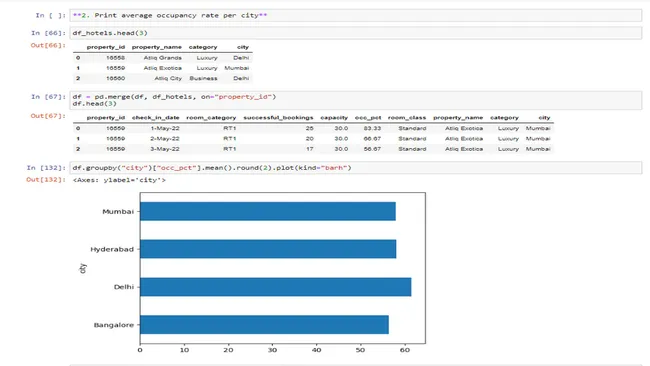This screenshot has height=366, width=650.
Task: Select the In [67] prompt label
Action: pos(49,97)
